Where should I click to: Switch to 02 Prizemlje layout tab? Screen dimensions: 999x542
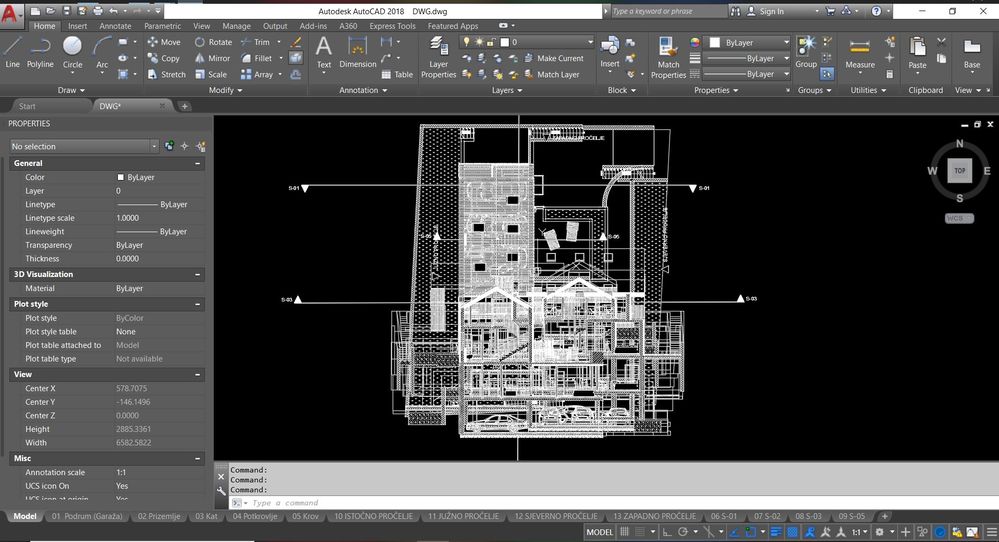(x=159, y=516)
